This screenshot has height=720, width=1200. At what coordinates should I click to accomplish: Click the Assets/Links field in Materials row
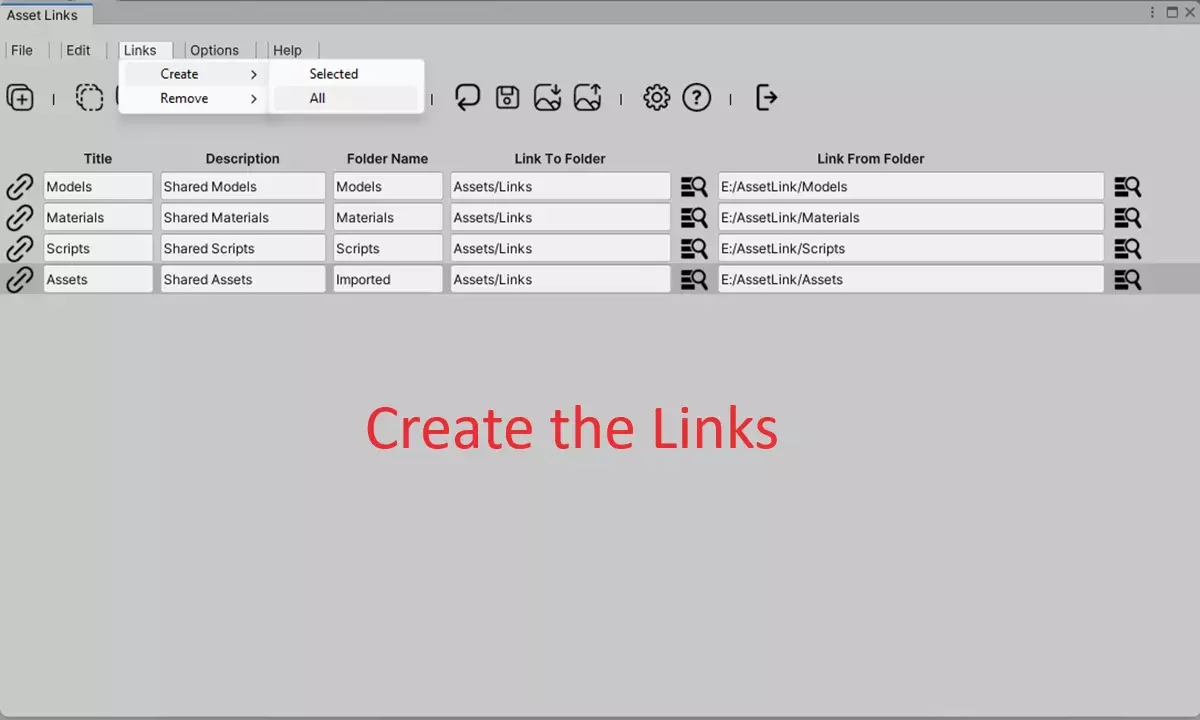tap(560, 218)
